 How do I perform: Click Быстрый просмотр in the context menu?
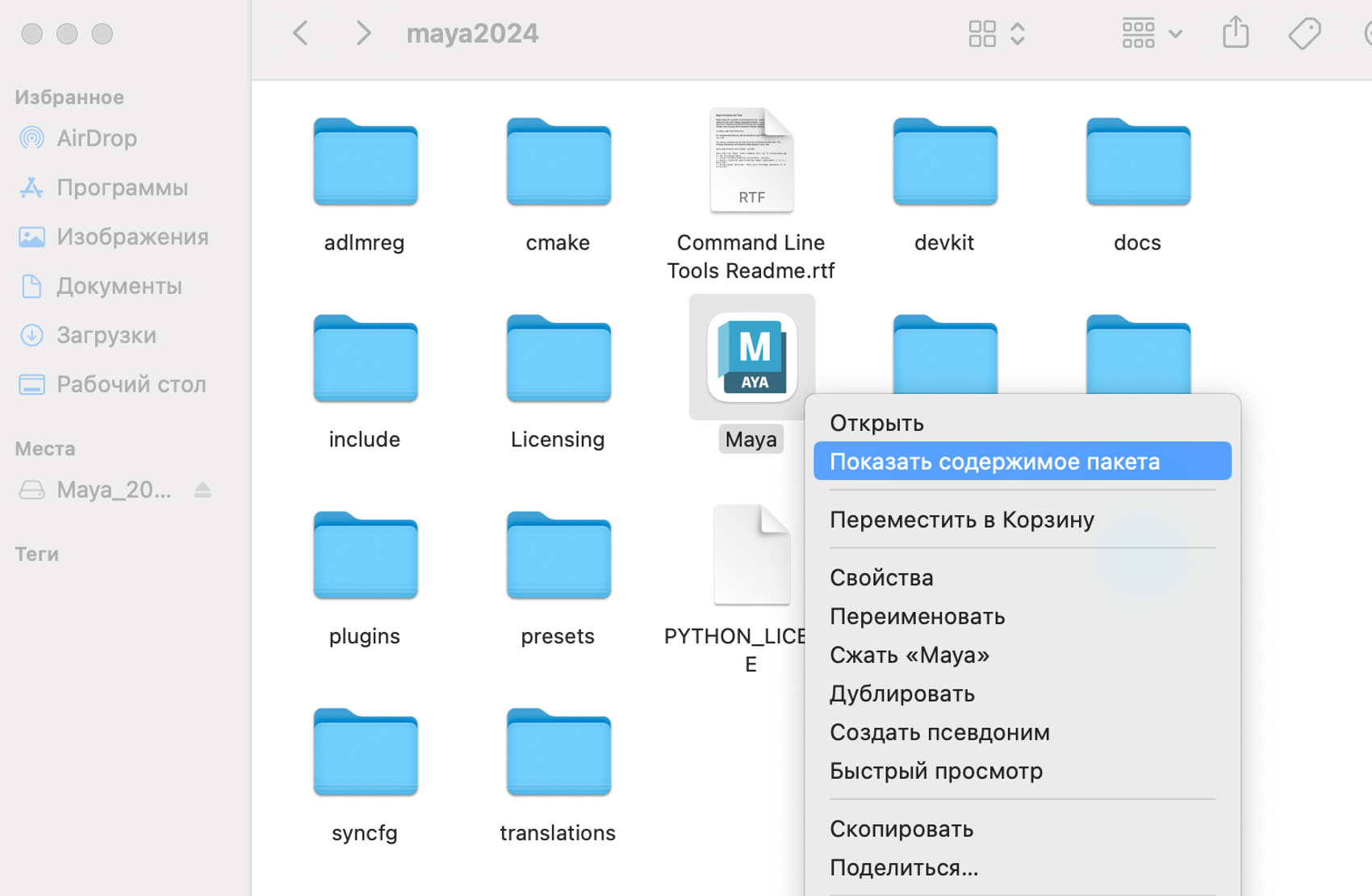tap(936, 770)
